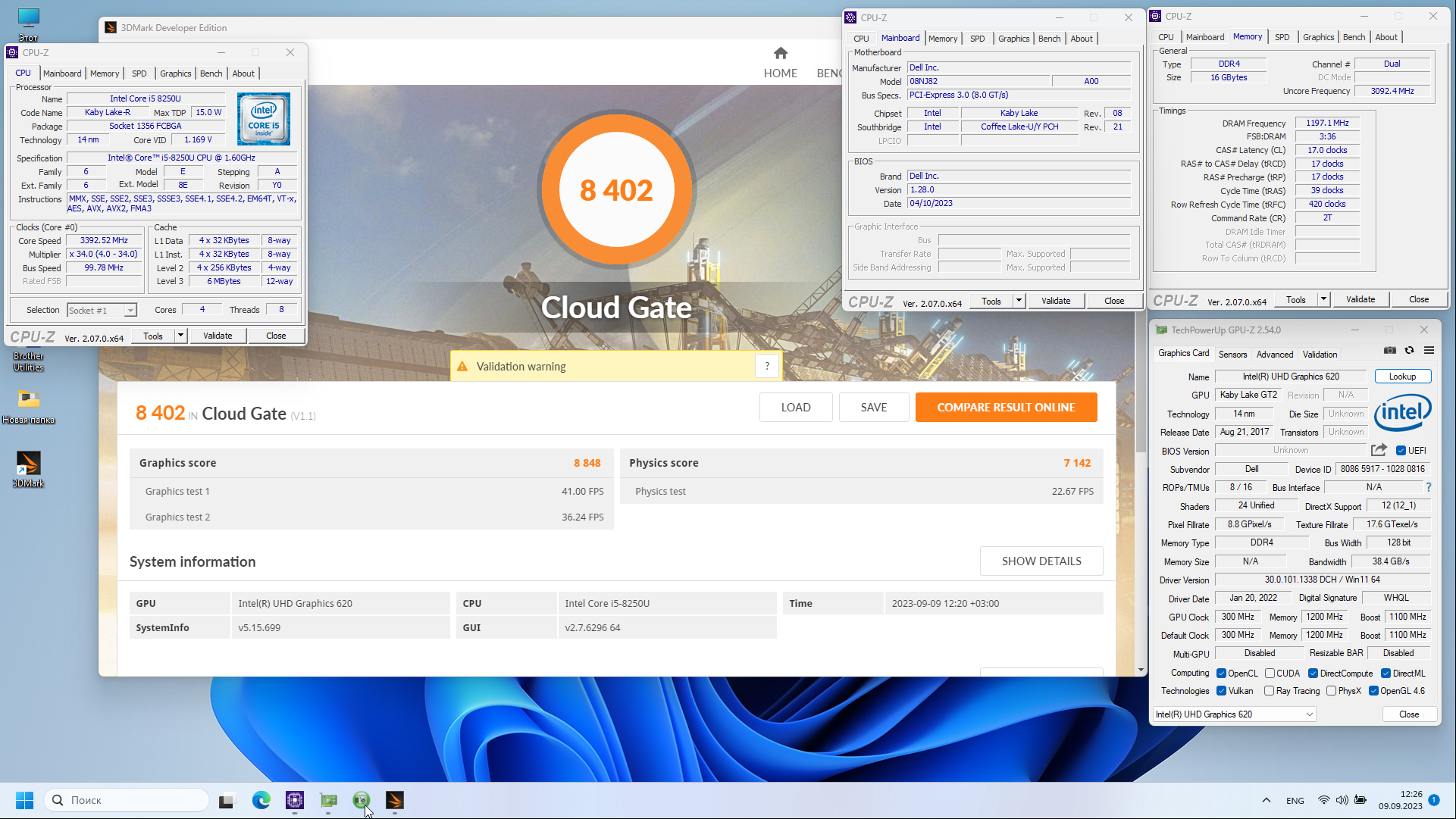Click the Windows Start button
The width and height of the screenshot is (1456, 819).
pos(24,800)
